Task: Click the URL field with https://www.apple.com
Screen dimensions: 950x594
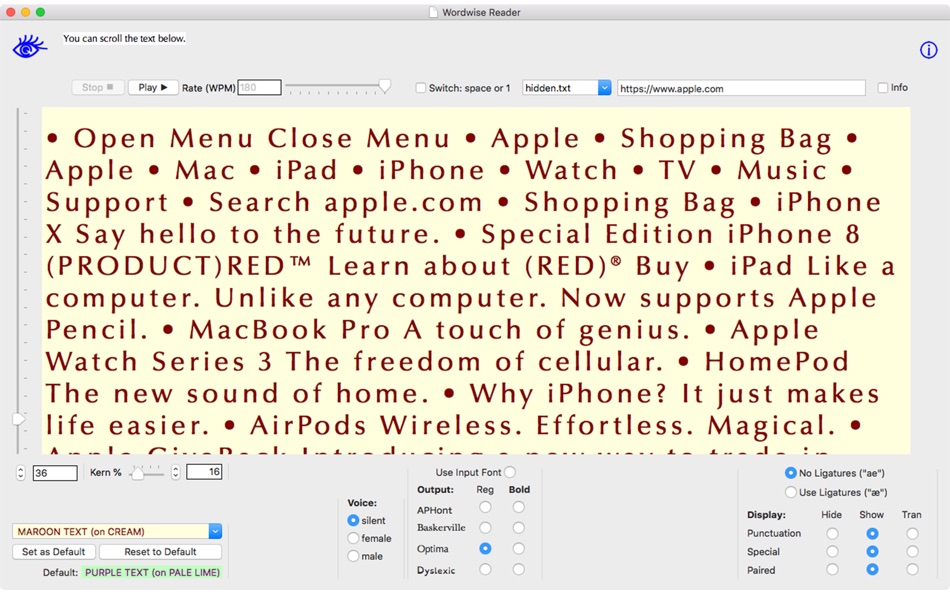Action: [741, 88]
